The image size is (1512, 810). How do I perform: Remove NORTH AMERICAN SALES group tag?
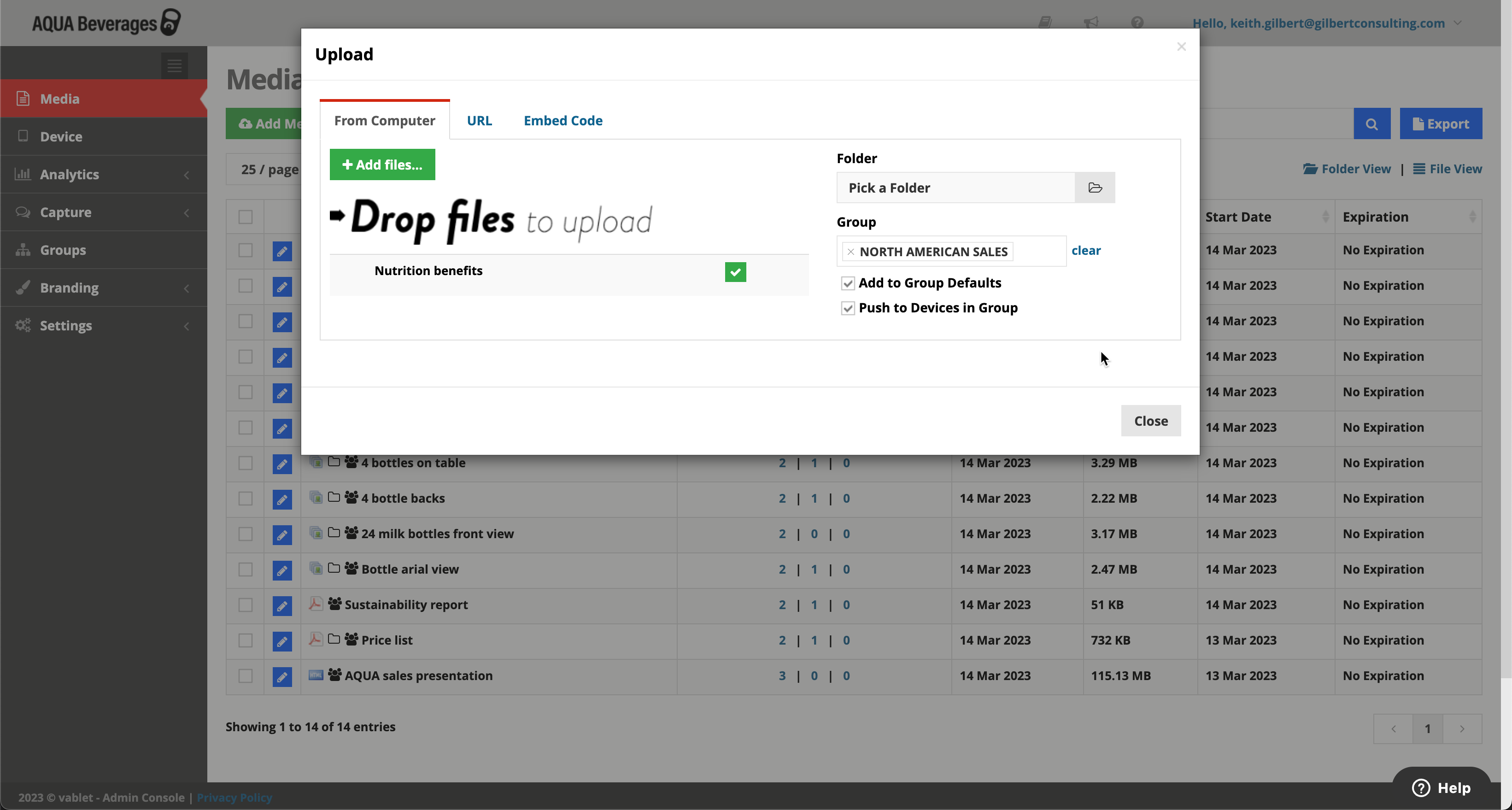[x=850, y=252]
